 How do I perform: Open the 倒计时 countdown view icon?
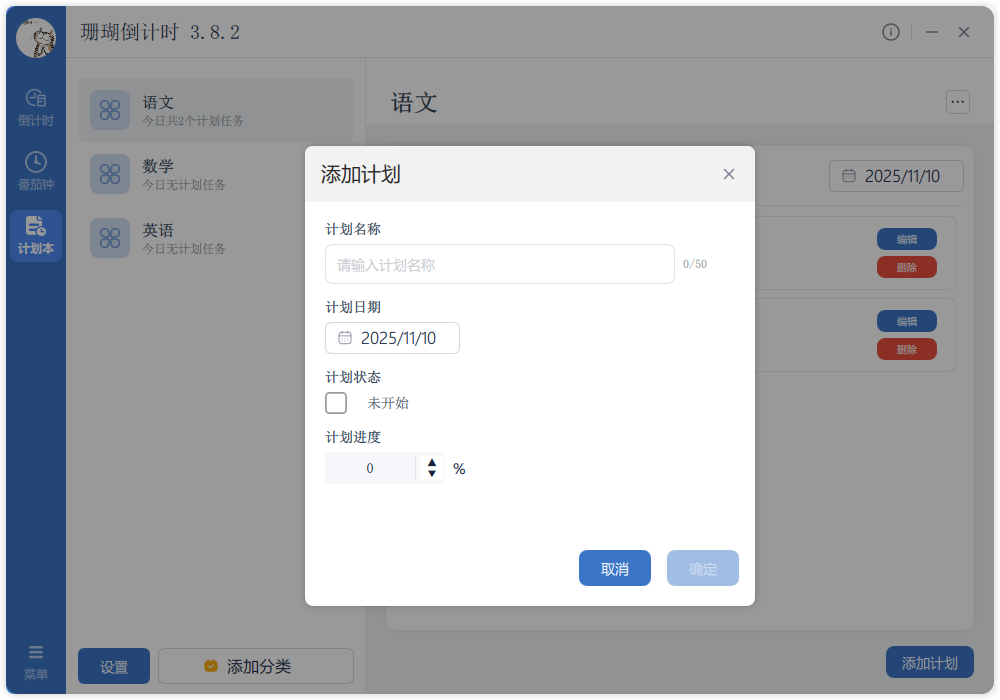[x=35, y=103]
